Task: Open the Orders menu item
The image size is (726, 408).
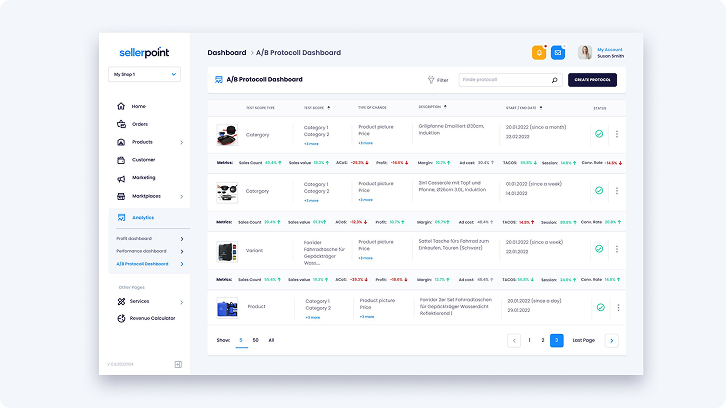Action: point(140,124)
